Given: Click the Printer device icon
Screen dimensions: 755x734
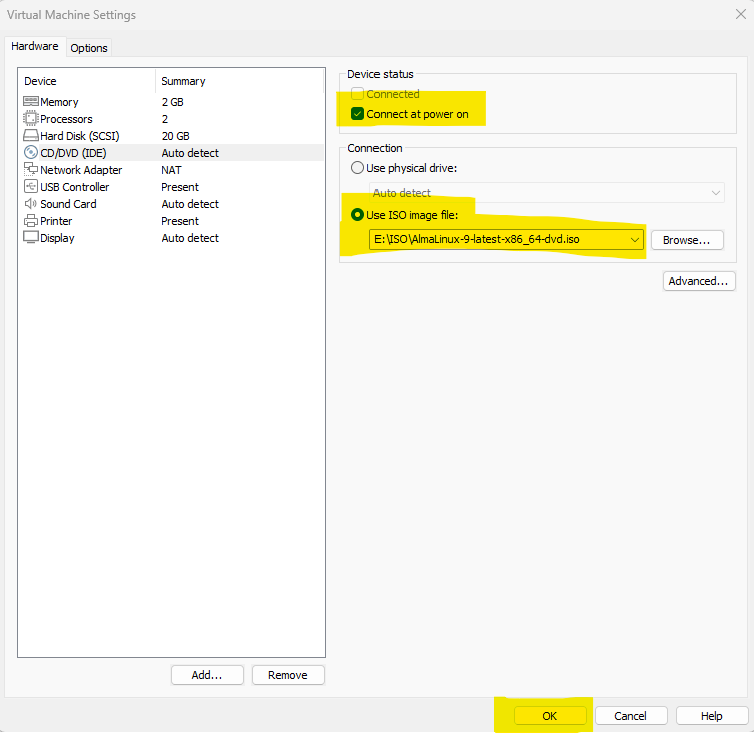Looking at the screenshot, I should (31, 221).
